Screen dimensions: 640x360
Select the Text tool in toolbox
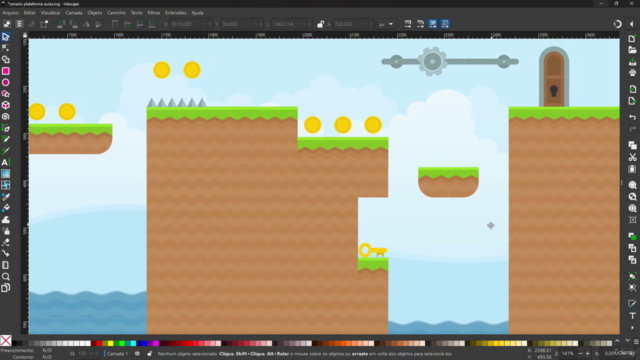click(5, 162)
